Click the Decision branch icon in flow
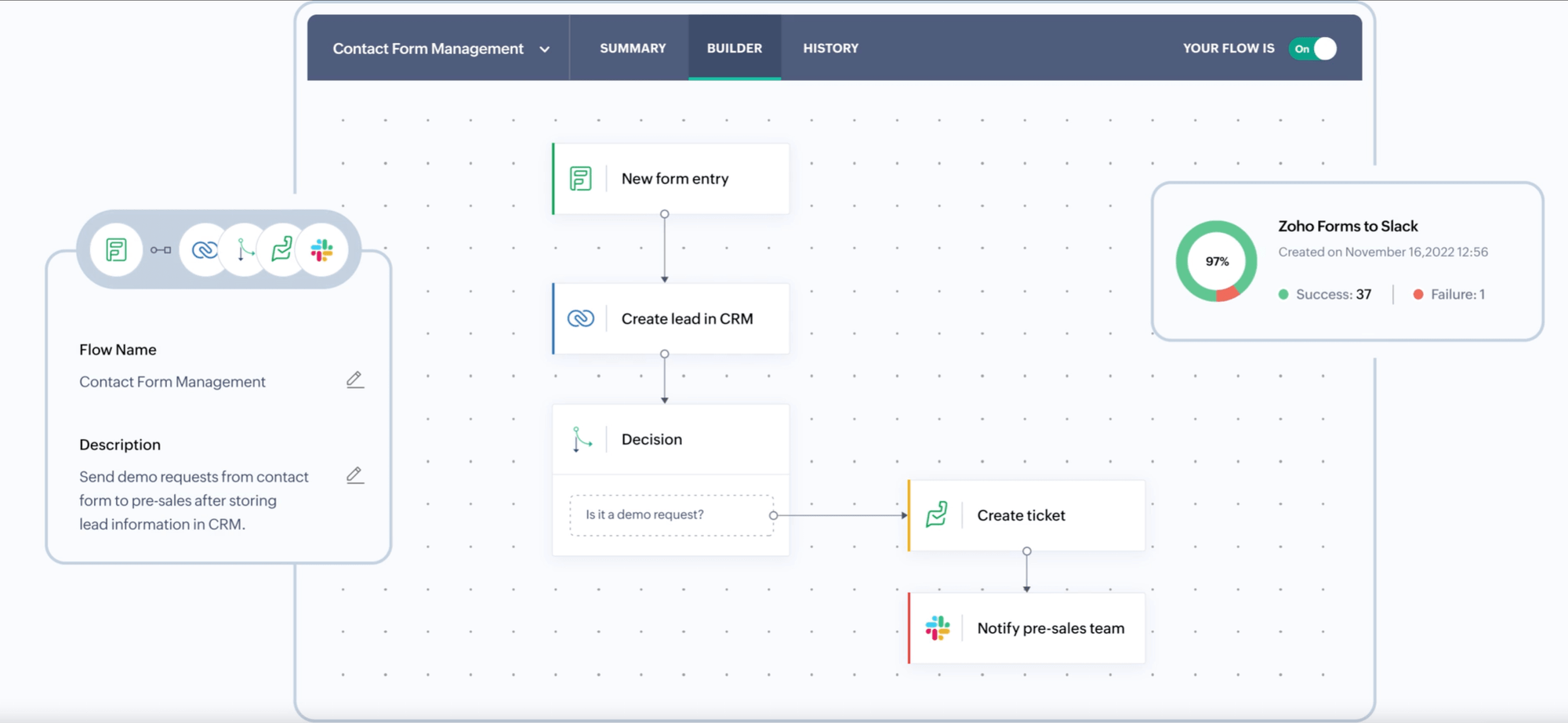Screen dimensions: 1568x723 point(582,440)
